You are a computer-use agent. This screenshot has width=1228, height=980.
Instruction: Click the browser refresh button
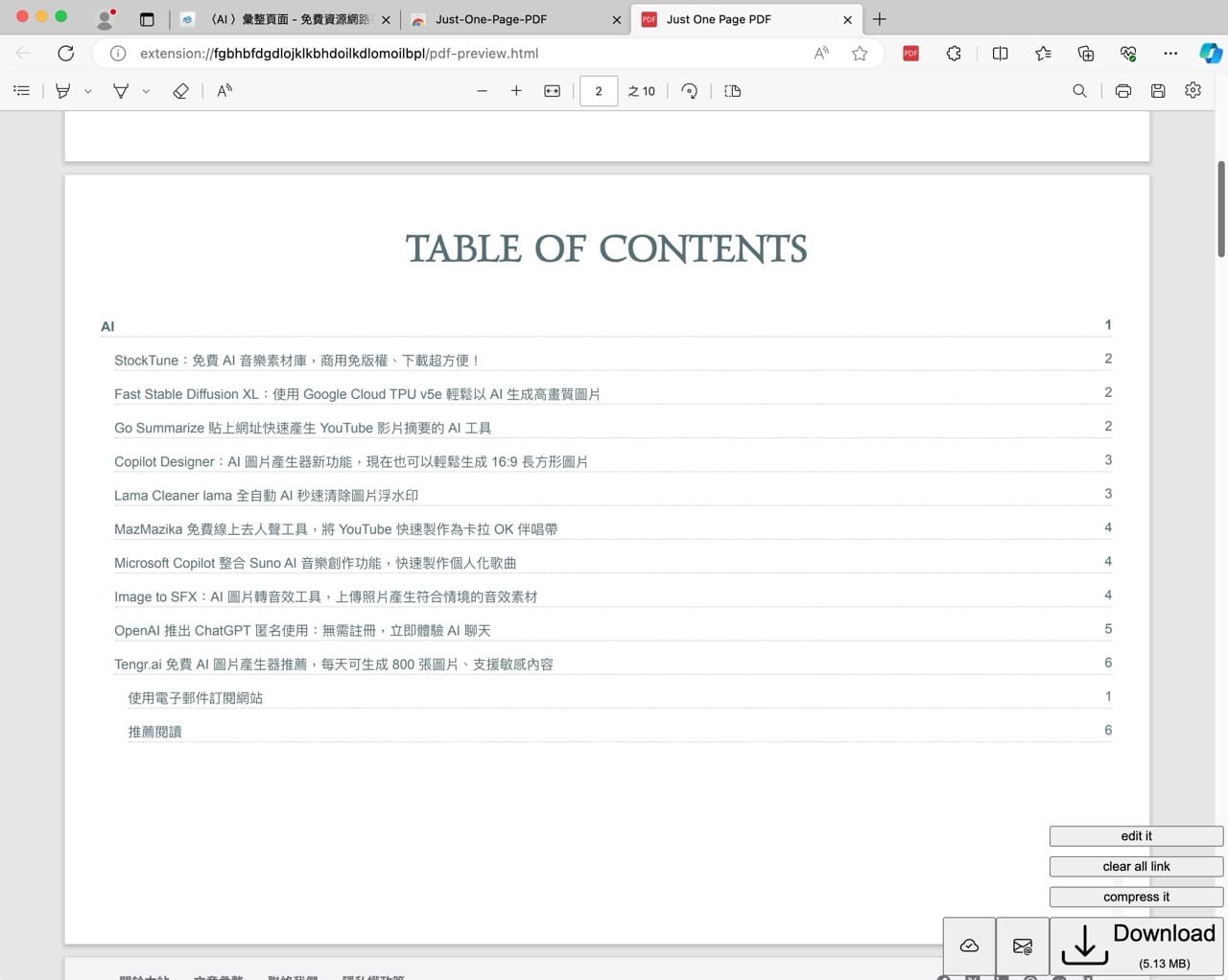click(x=65, y=54)
